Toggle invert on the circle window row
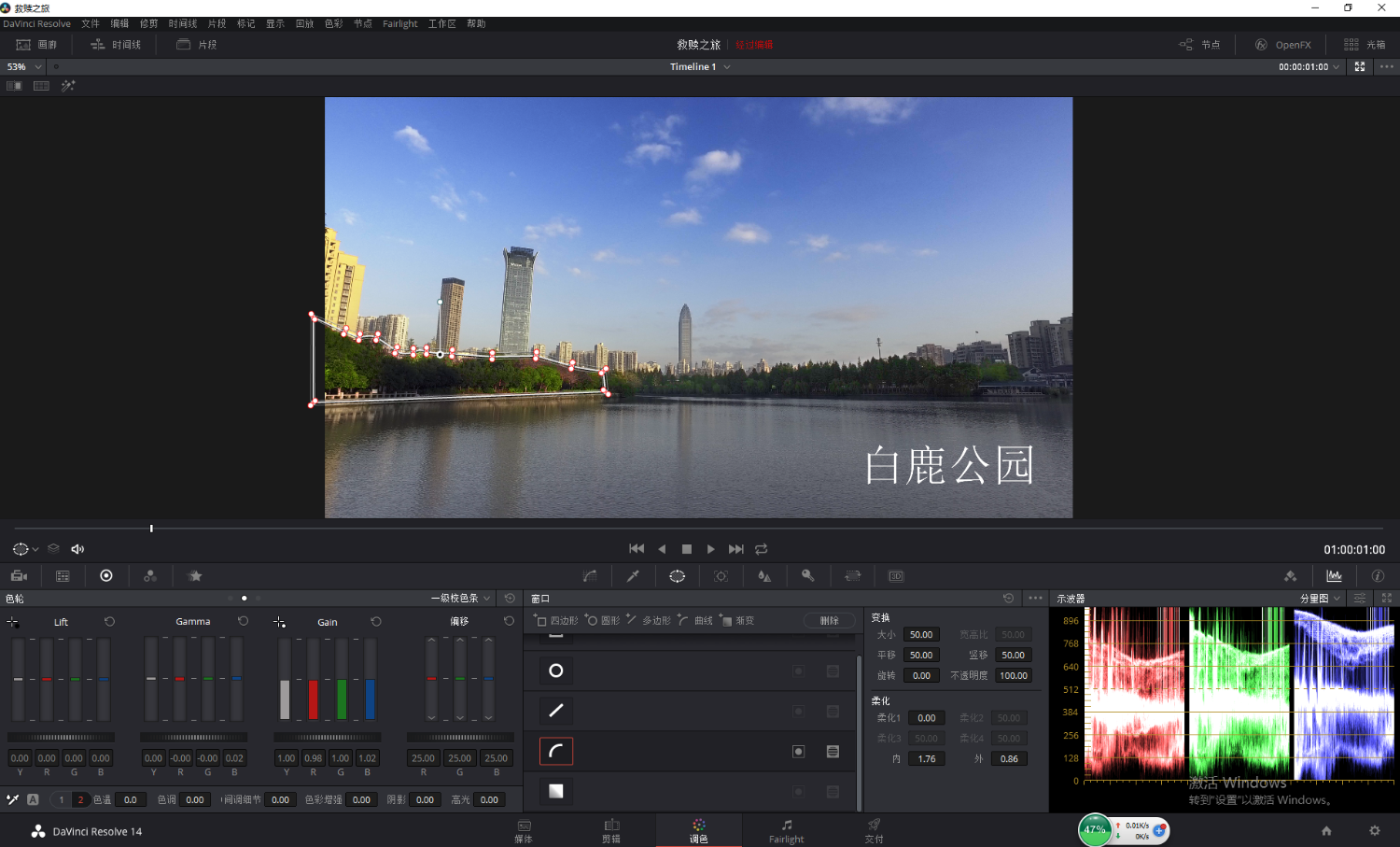Screen dimensions: 1400x847 coord(798,671)
